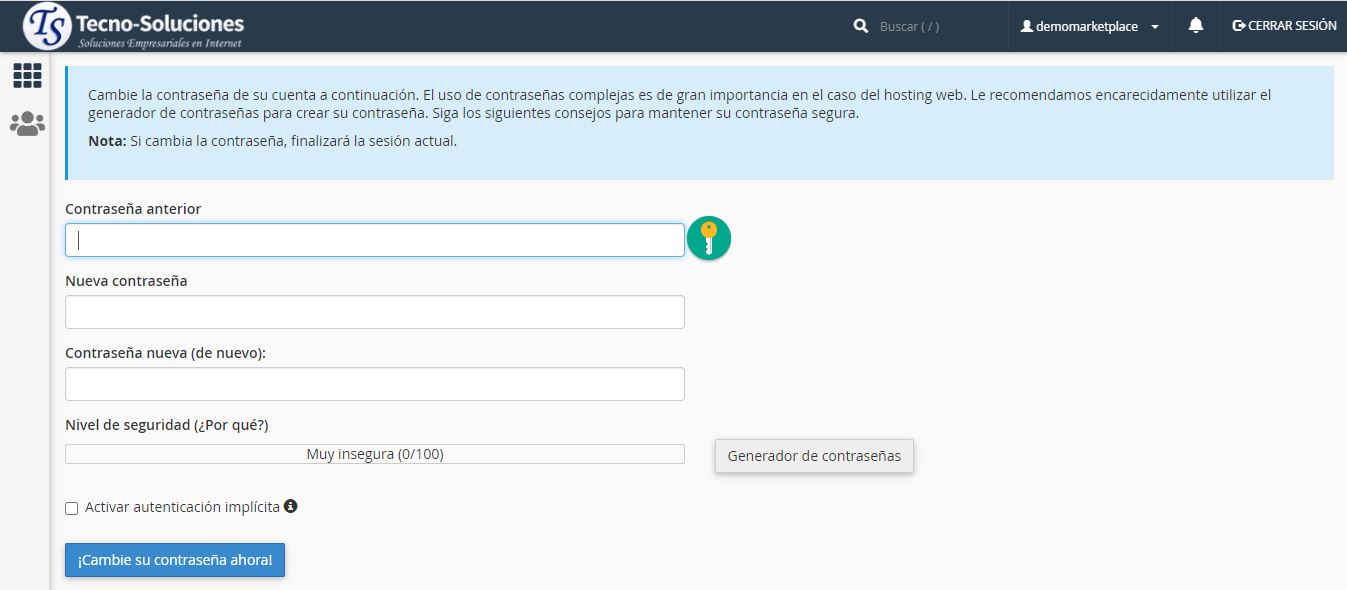Click the Muy insegura strength meter bar
The width and height of the screenshot is (1347, 590).
[x=375, y=454]
